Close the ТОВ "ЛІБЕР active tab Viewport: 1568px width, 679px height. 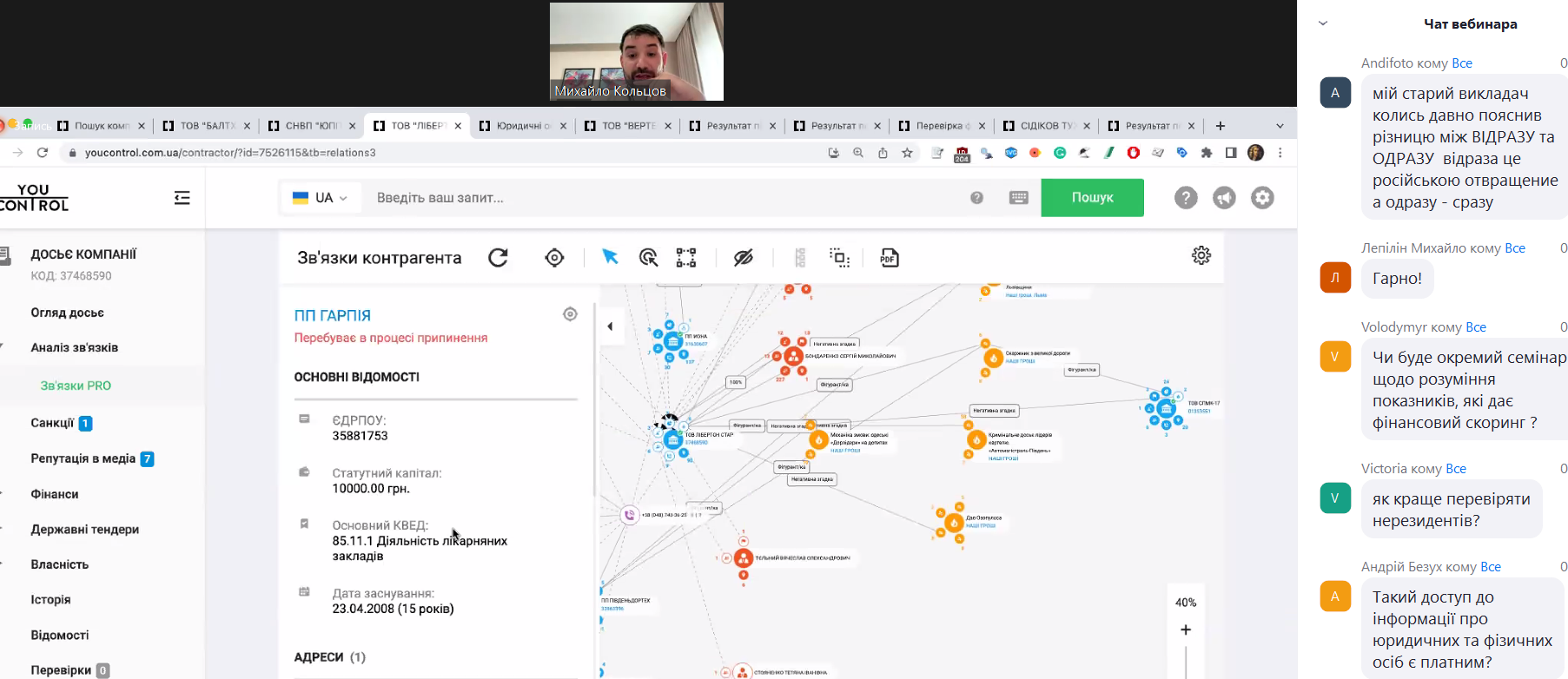coord(458,126)
